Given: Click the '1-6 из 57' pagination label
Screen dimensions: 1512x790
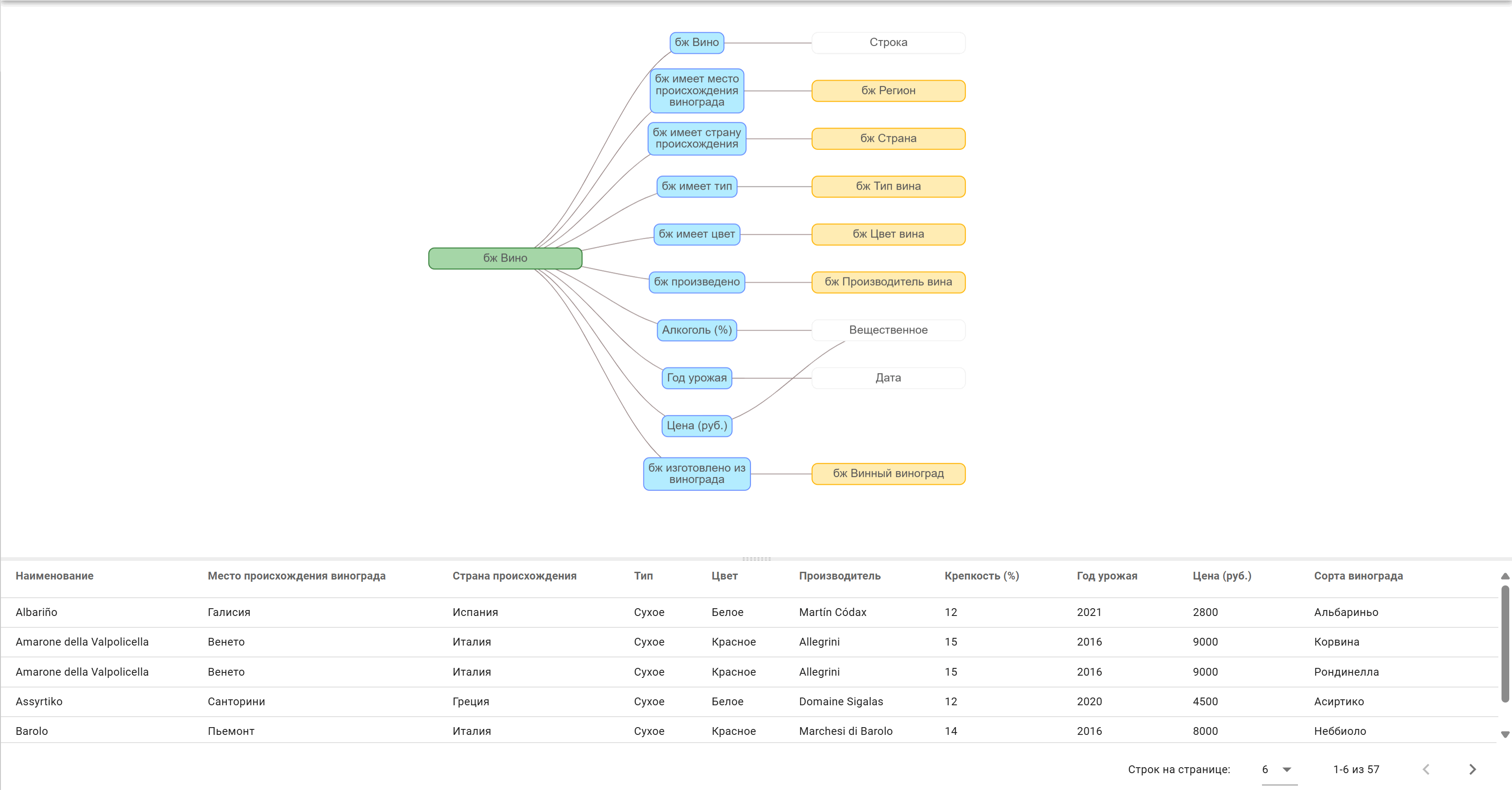Looking at the screenshot, I should [1356, 769].
